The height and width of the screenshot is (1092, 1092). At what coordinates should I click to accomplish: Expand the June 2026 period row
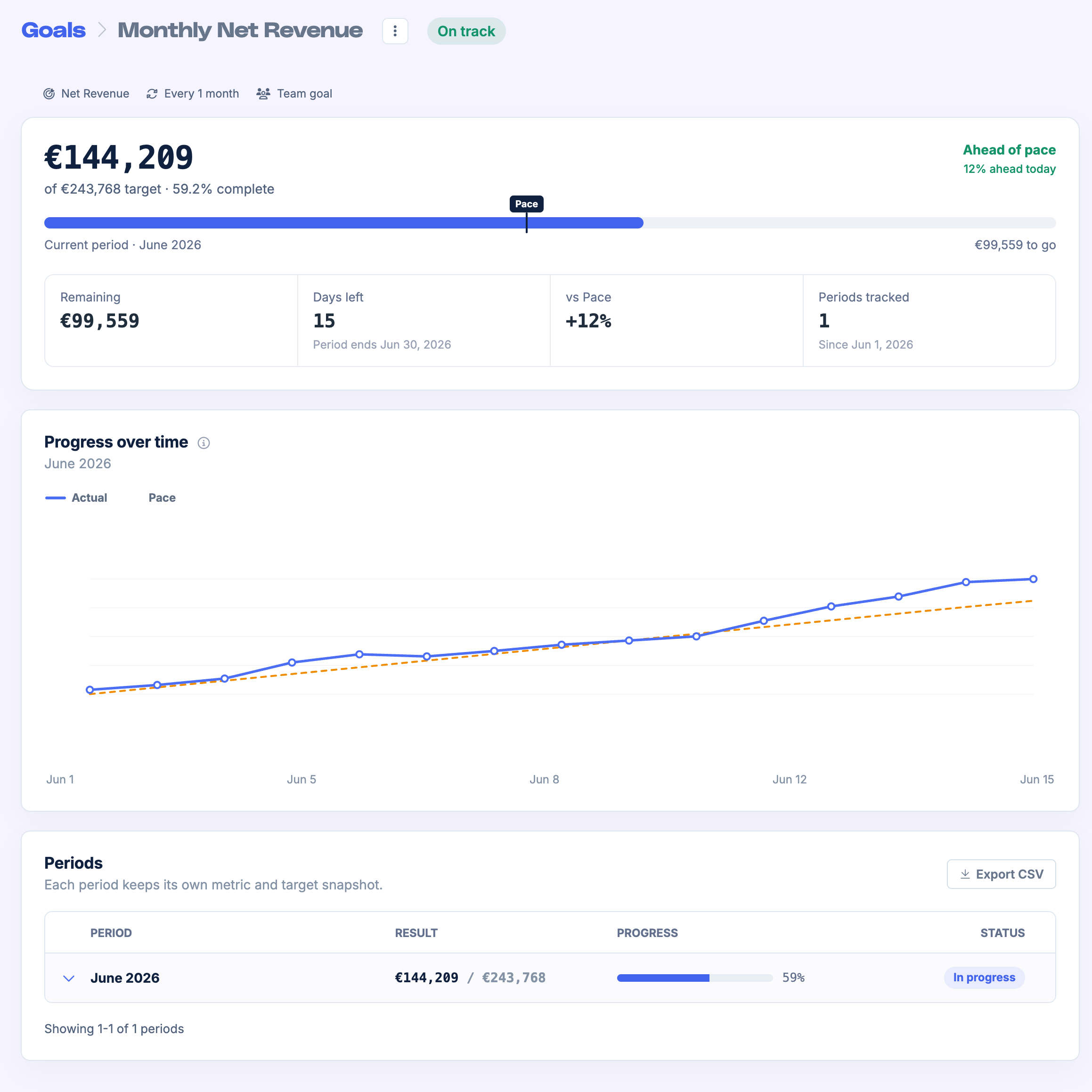(x=69, y=978)
